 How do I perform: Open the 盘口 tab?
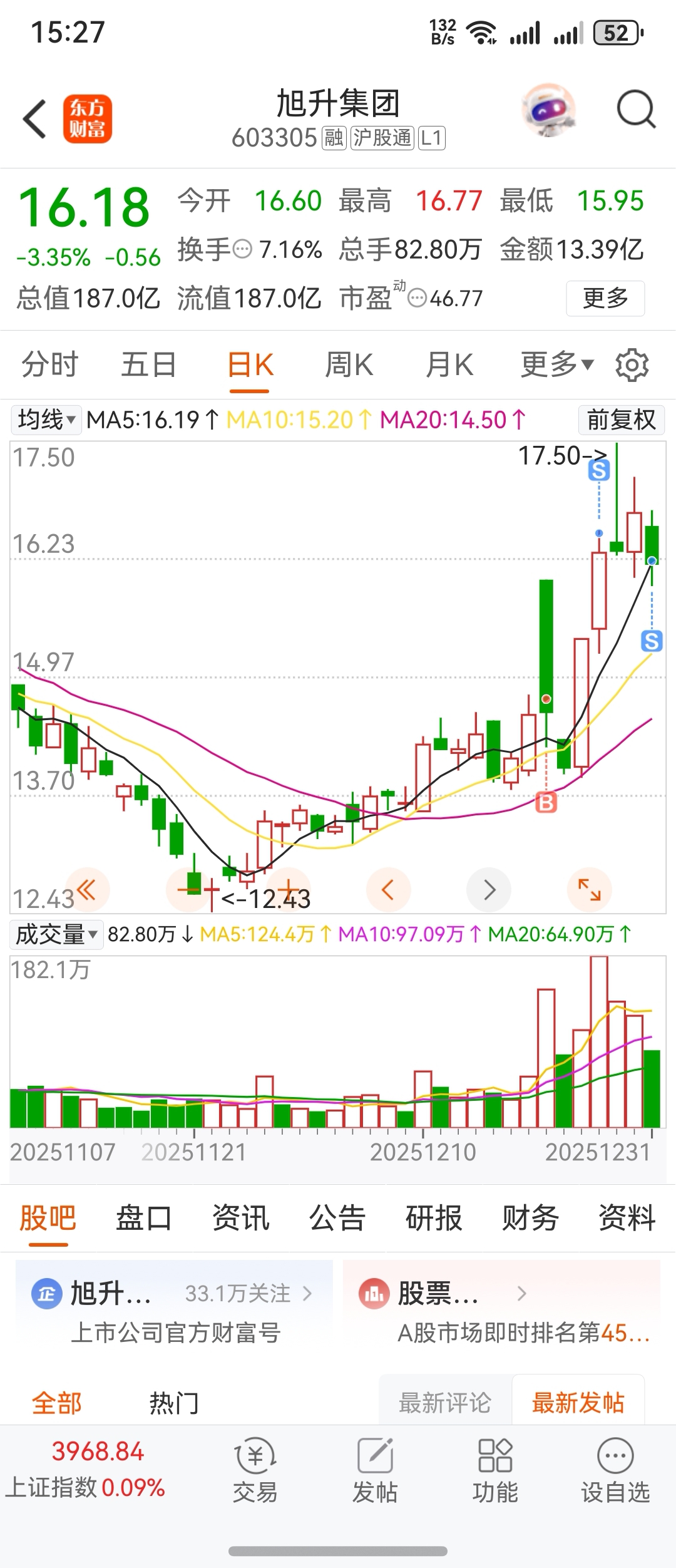144,1217
